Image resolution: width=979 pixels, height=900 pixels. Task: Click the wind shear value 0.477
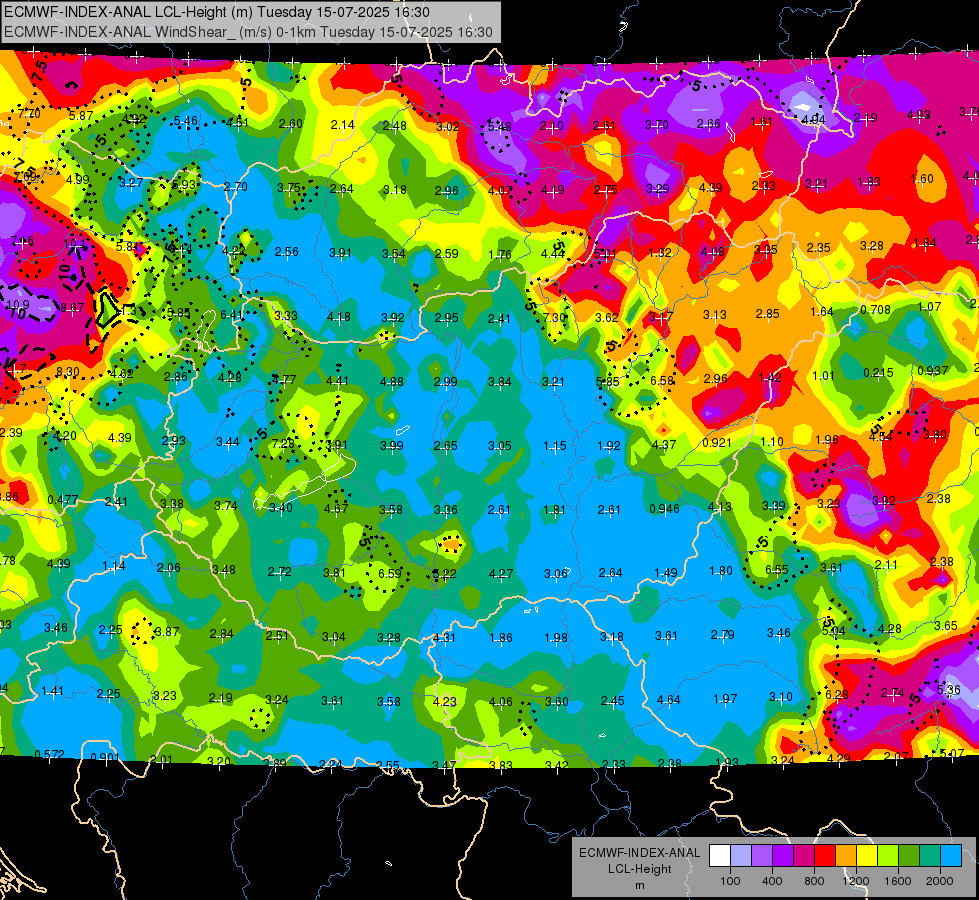(63, 500)
